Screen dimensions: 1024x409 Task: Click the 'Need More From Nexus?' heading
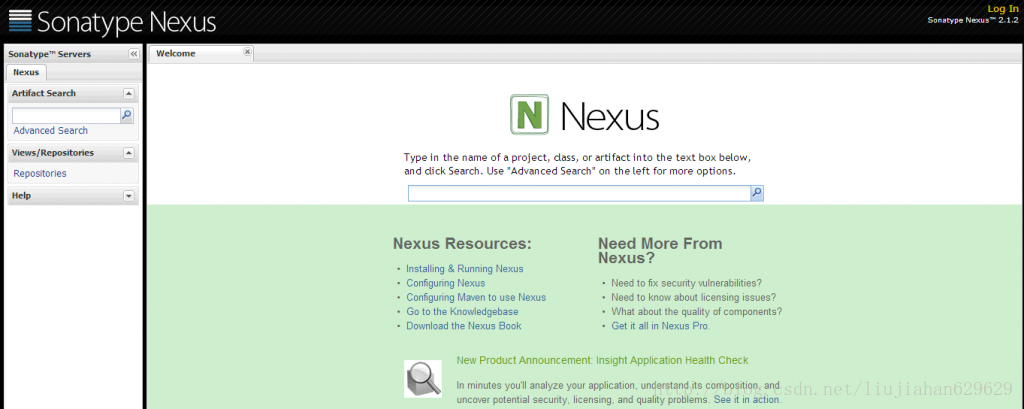pos(660,251)
